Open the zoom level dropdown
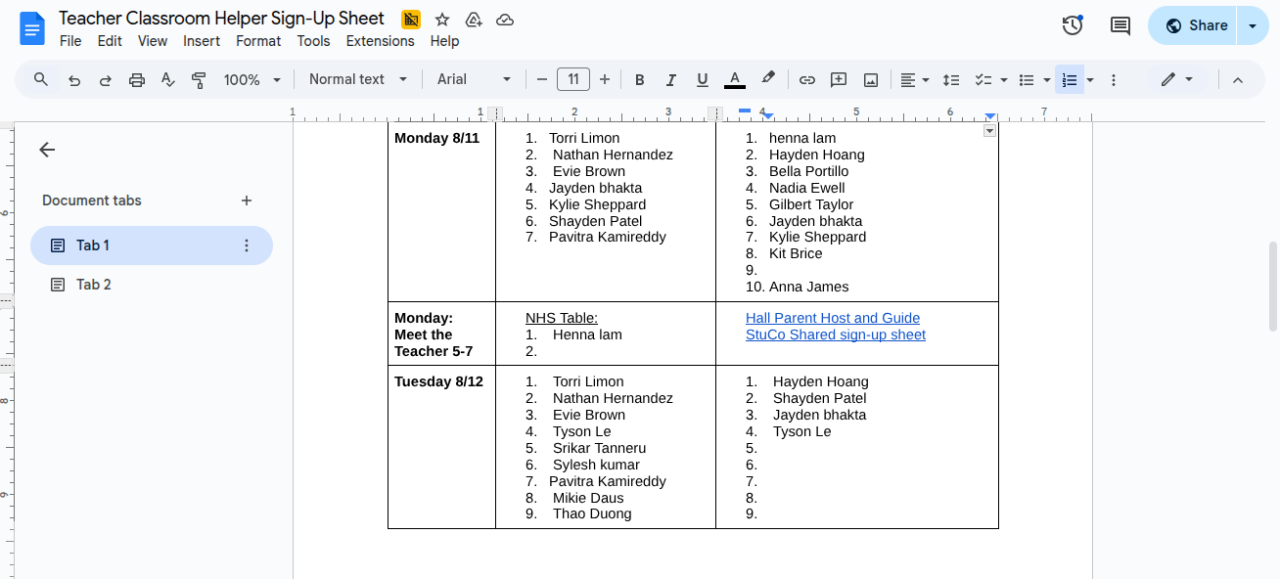1280x579 pixels. [x=252, y=79]
